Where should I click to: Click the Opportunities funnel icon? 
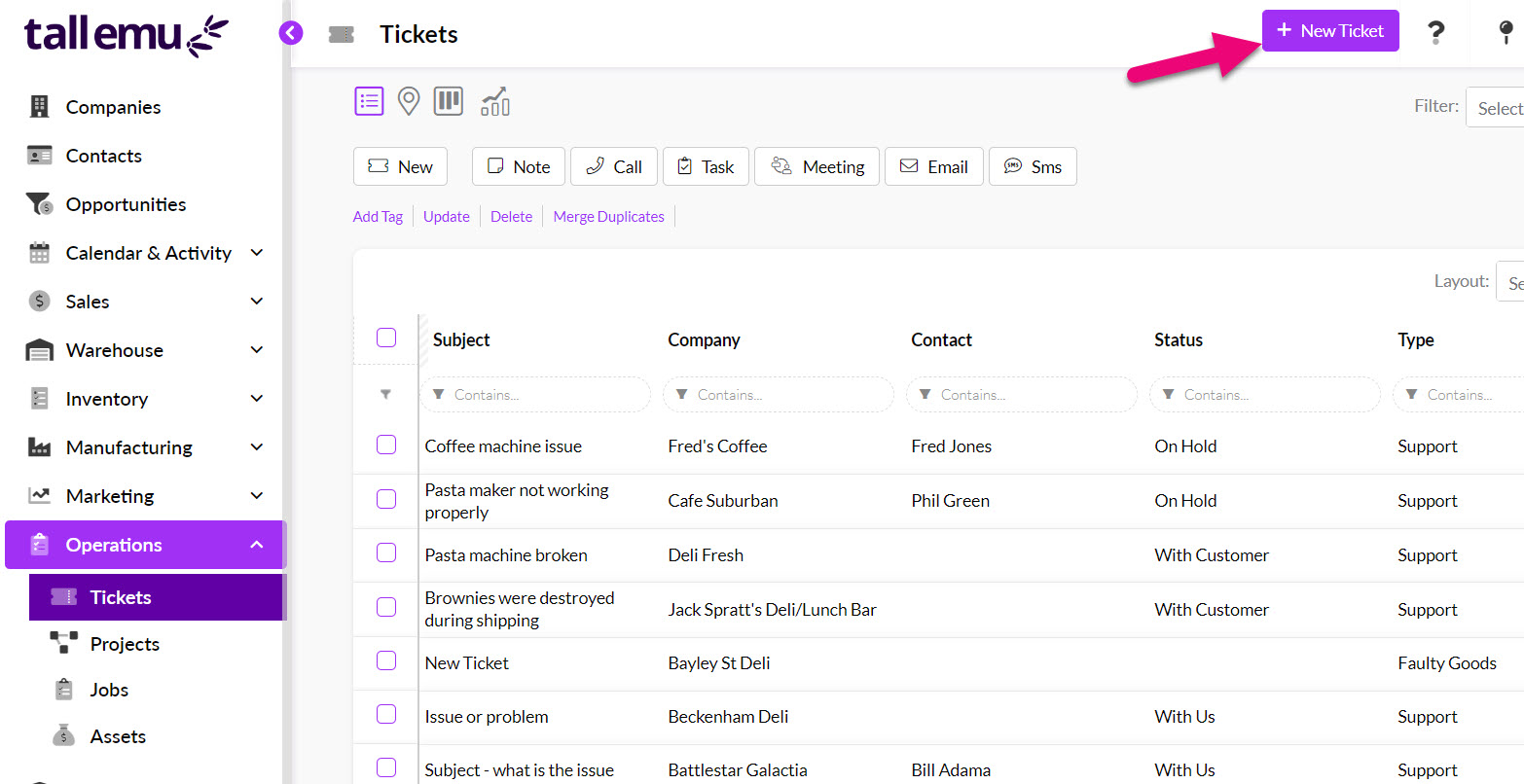[39, 204]
